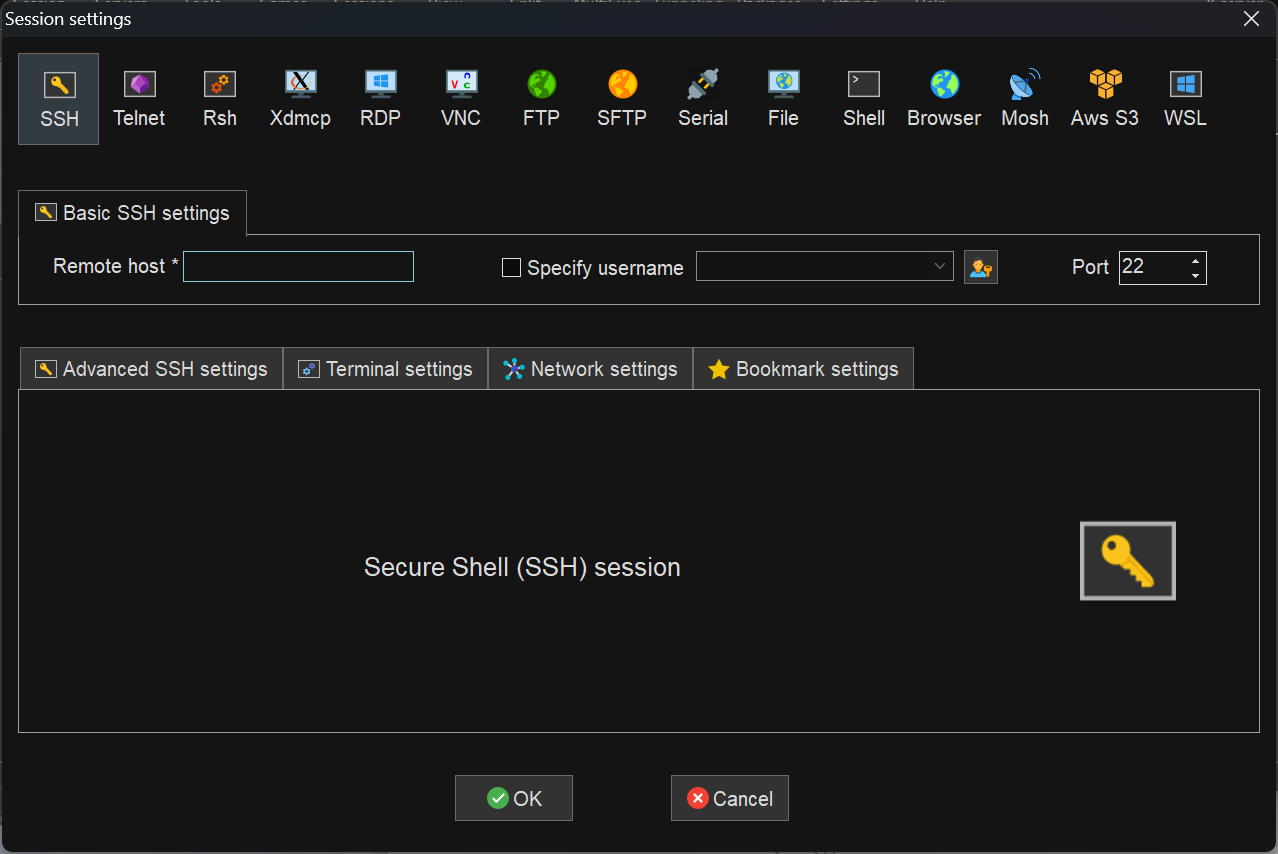Screen dimensions: 1278x854
Task: Choose the Aws S3 session icon
Action: click(x=1105, y=99)
